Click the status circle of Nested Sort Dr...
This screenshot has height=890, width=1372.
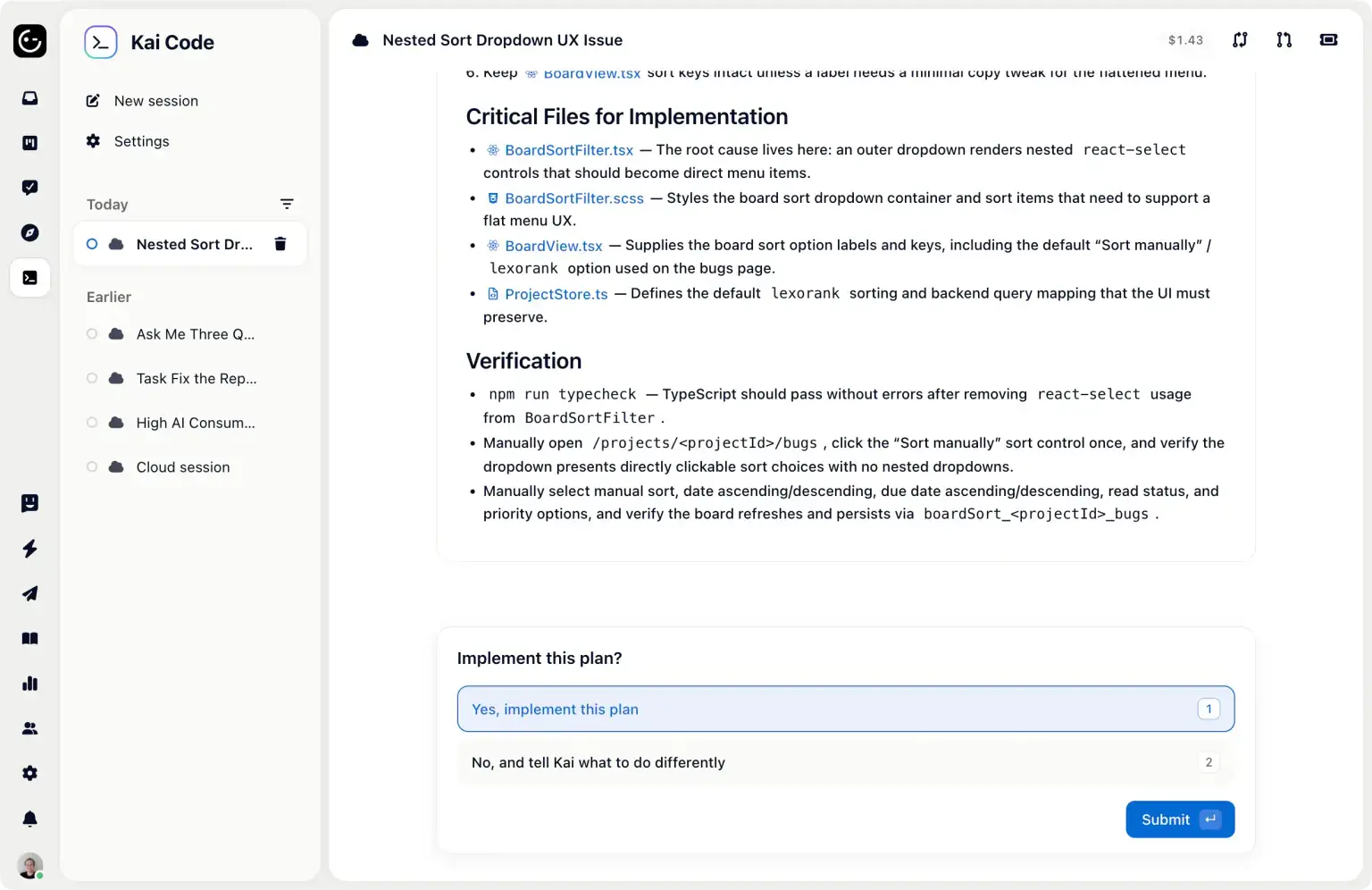pos(92,244)
